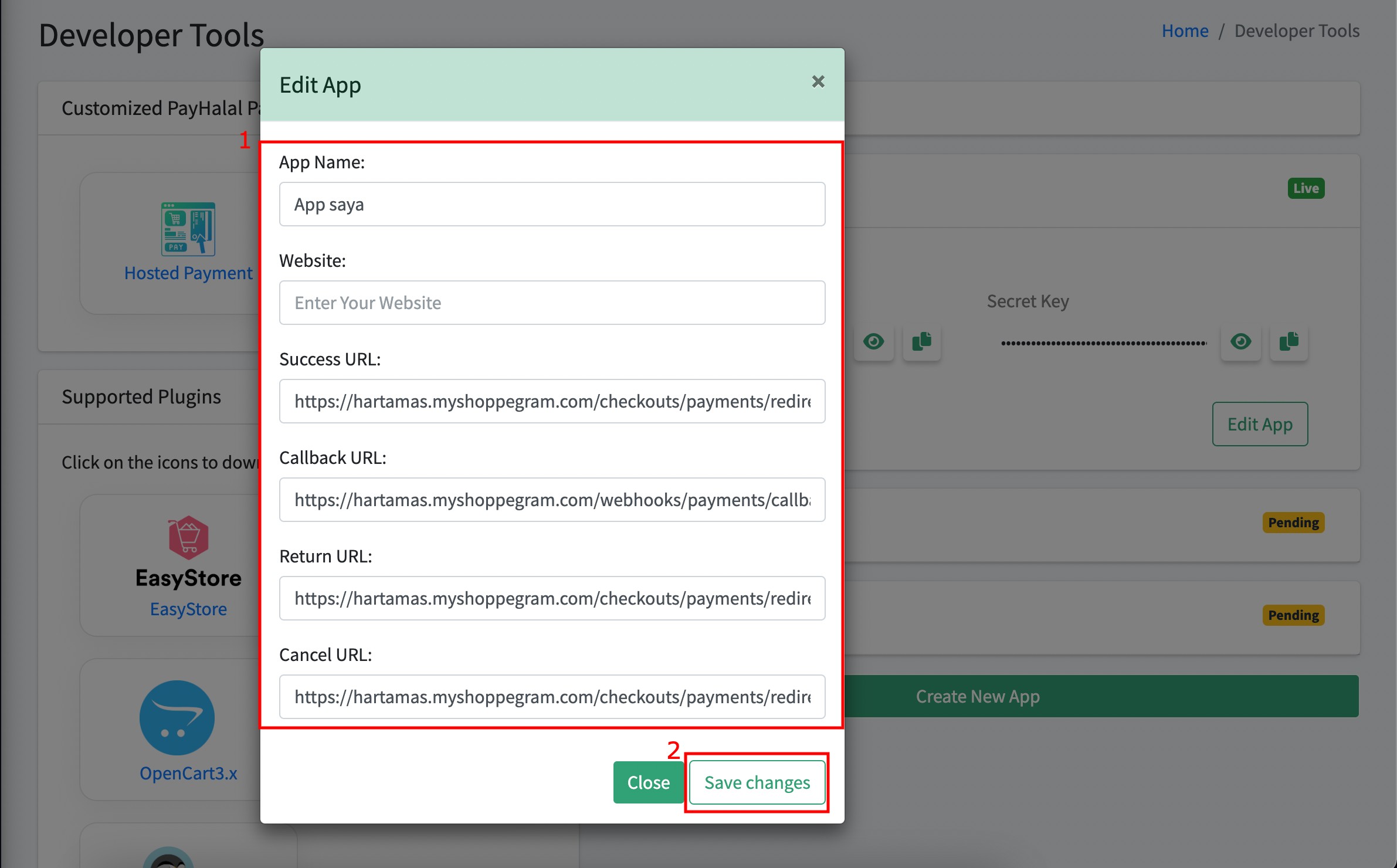Go to Home breadcrumb link

1185,30
